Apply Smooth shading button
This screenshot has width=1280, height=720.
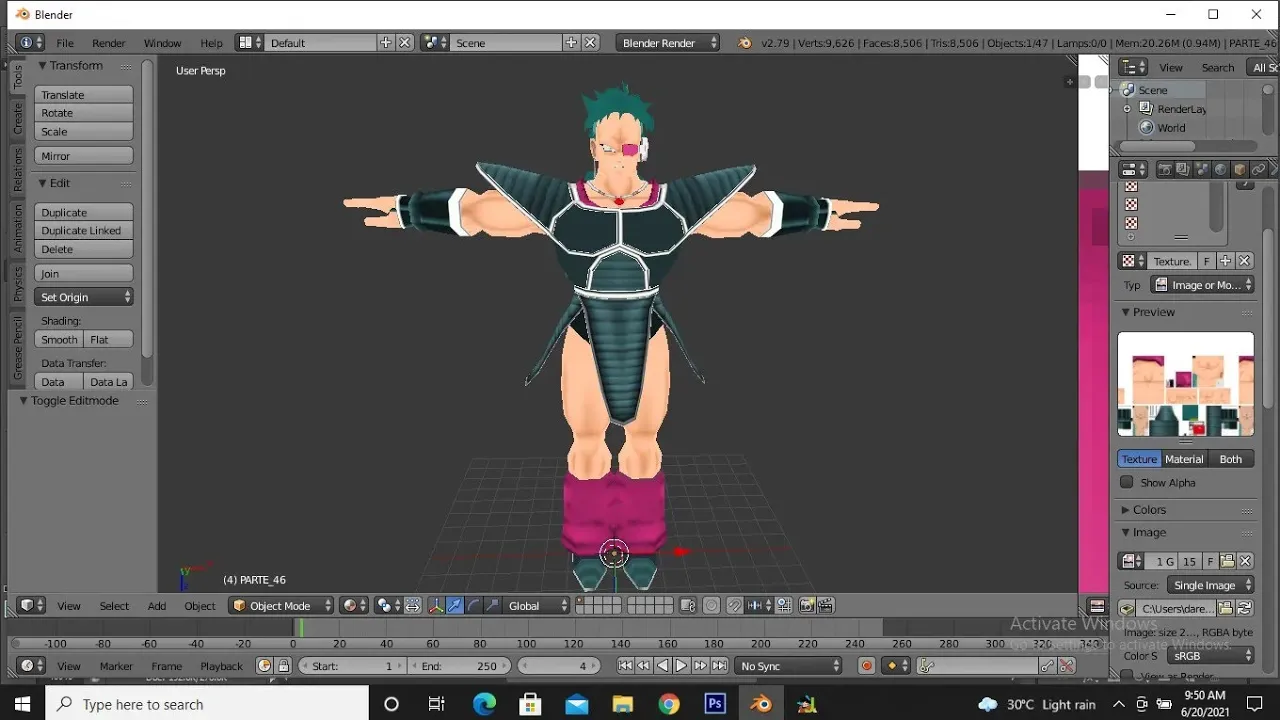[60, 340]
